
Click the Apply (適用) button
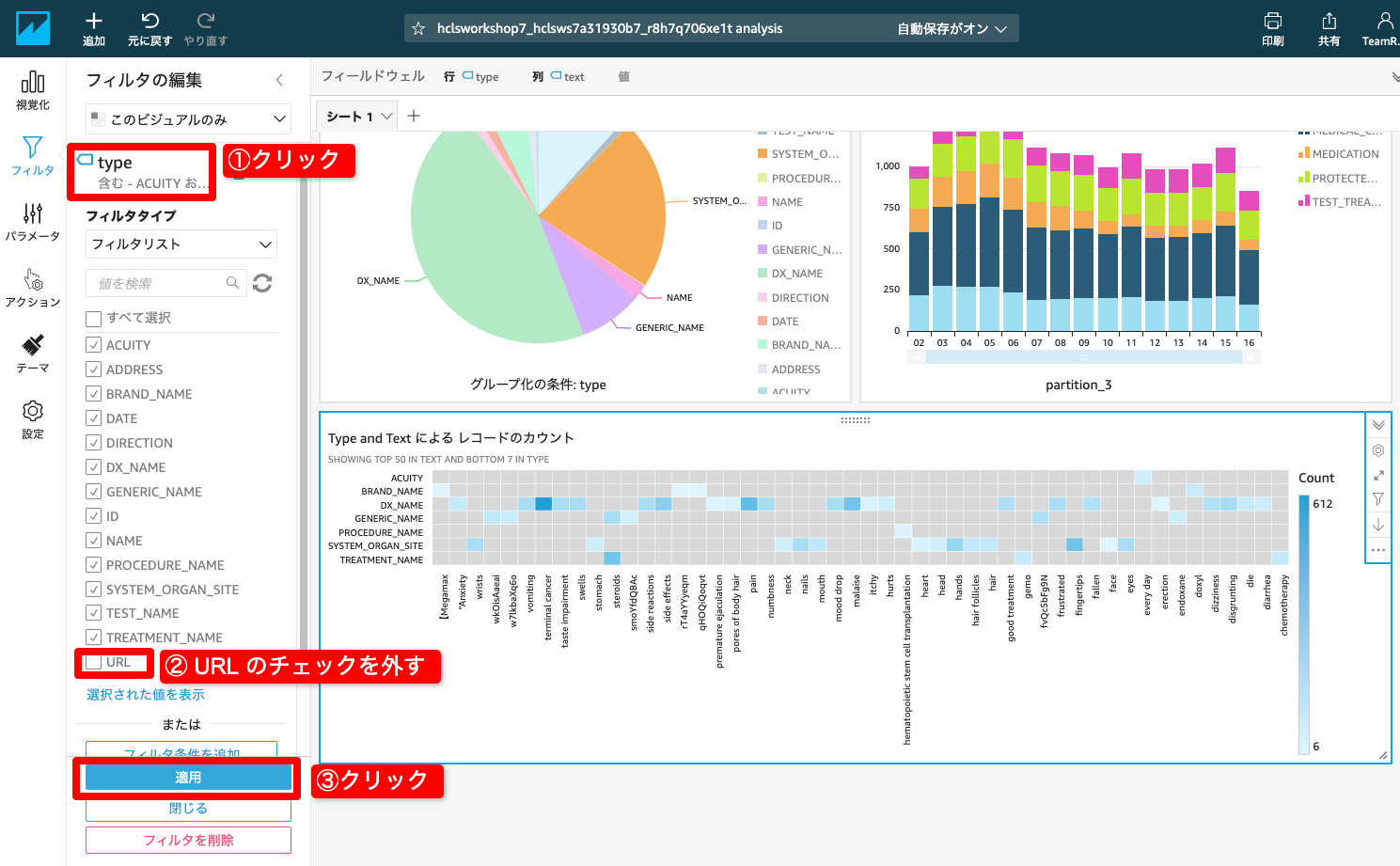pos(188,778)
